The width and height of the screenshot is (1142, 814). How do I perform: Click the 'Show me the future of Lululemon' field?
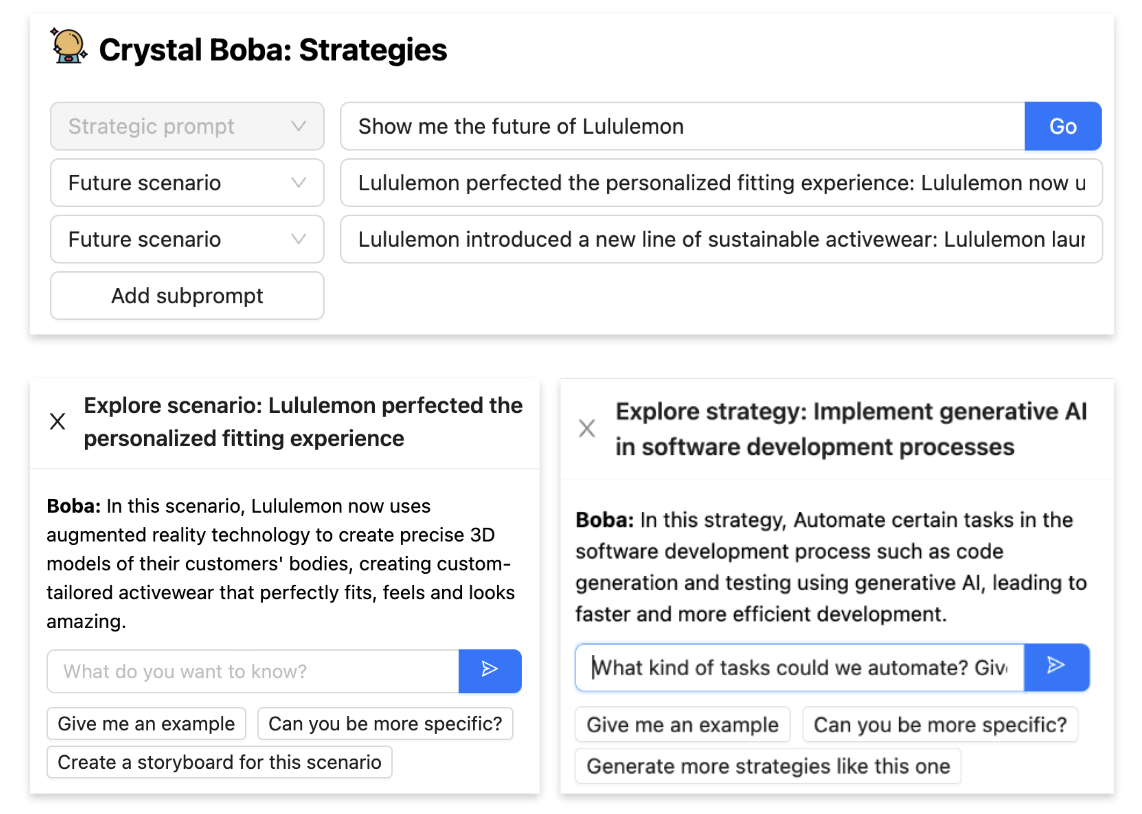pos(682,127)
